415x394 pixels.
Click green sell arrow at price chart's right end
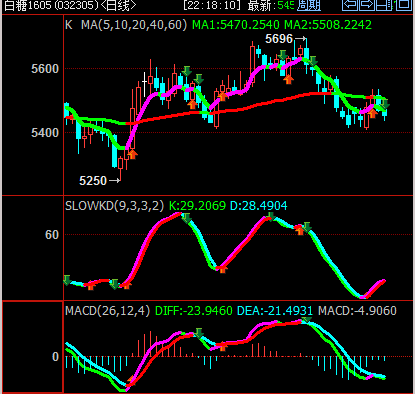tap(385, 104)
